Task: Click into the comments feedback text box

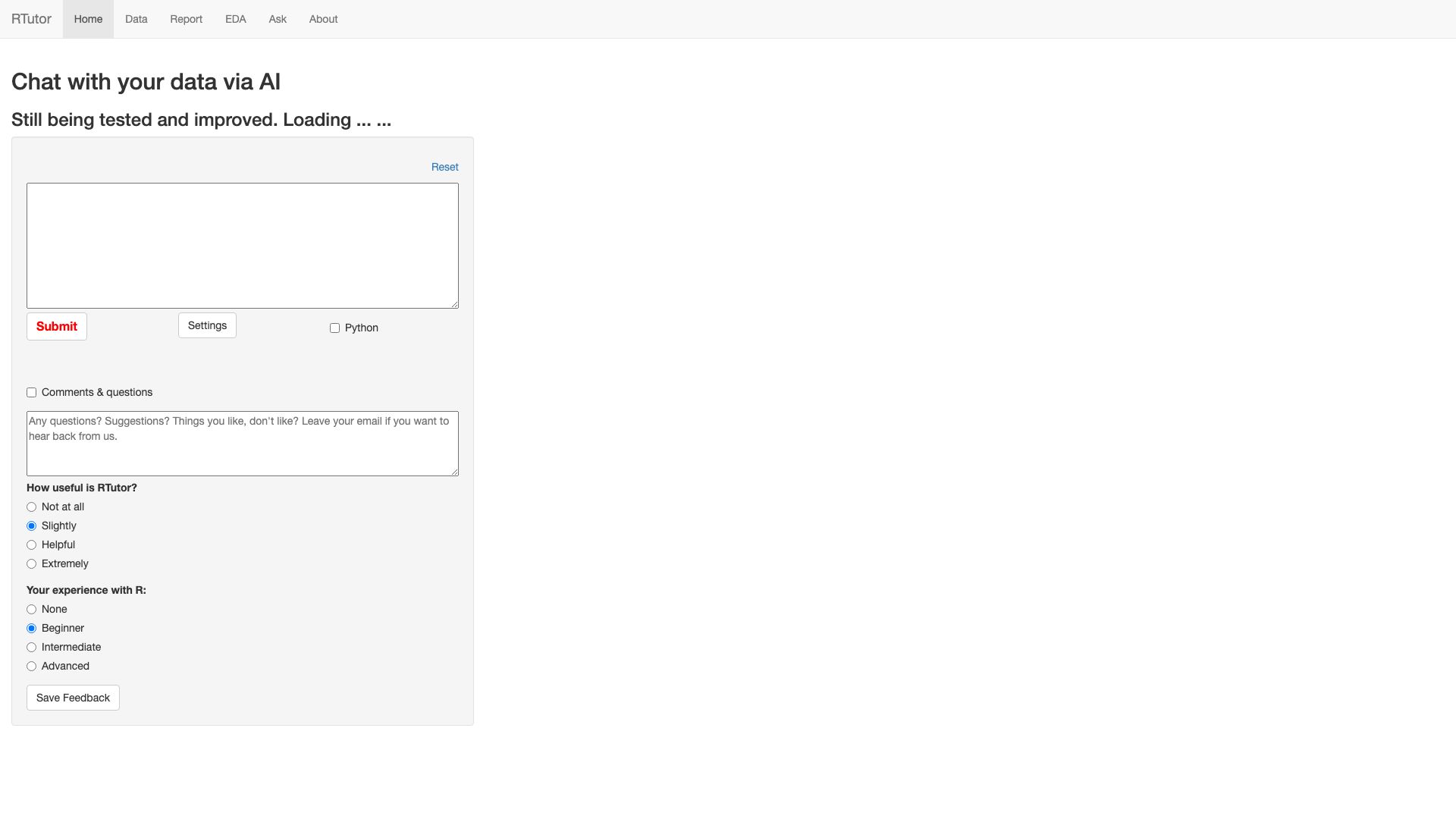Action: pos(243,444)
